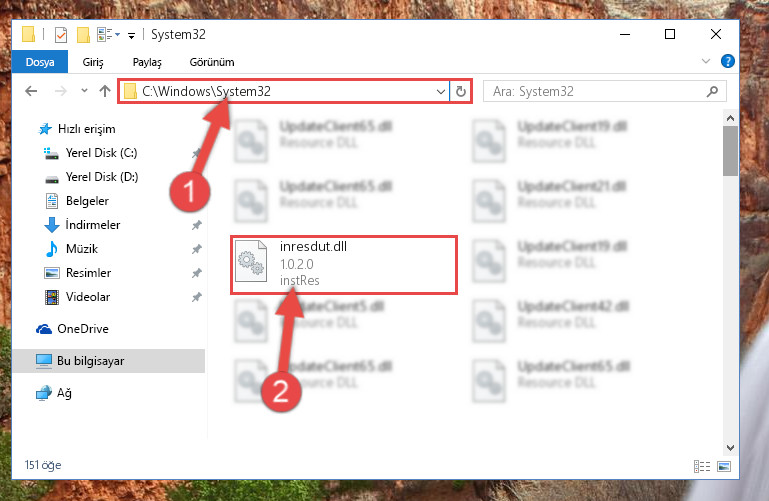Image resolution: width=769 pixels, height=501 pixels.
Task: Open the Help question mark icon
Action: click(x=728, y=61)
